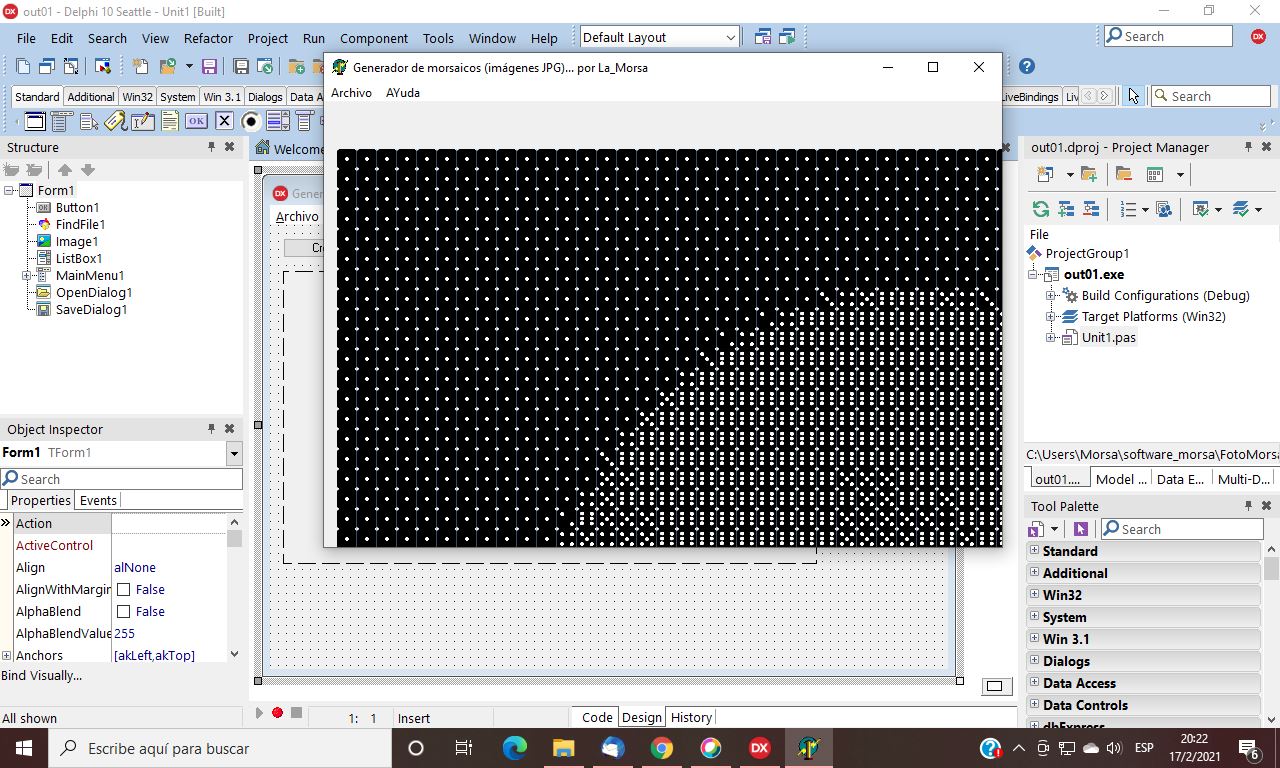Toggle the AlignWithMargins False checkbox
1280x768 pixels.
click(x=124, y=590)
